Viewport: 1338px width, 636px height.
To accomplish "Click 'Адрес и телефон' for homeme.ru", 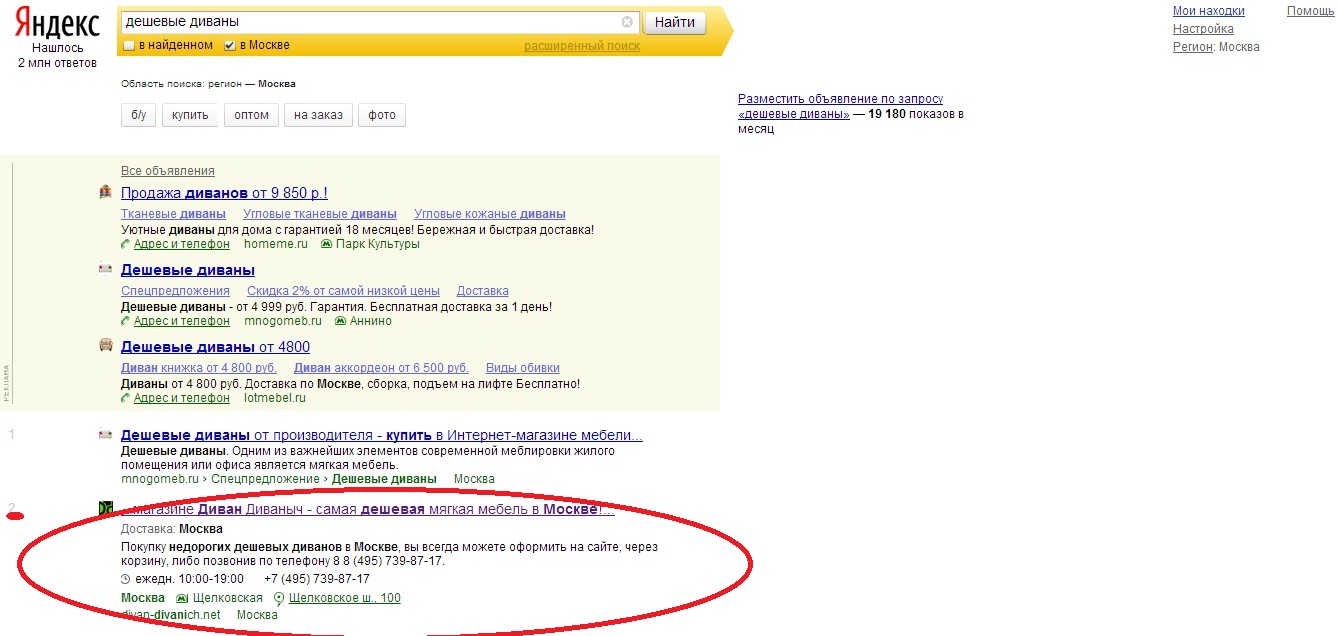I will (x=182, y=244).
